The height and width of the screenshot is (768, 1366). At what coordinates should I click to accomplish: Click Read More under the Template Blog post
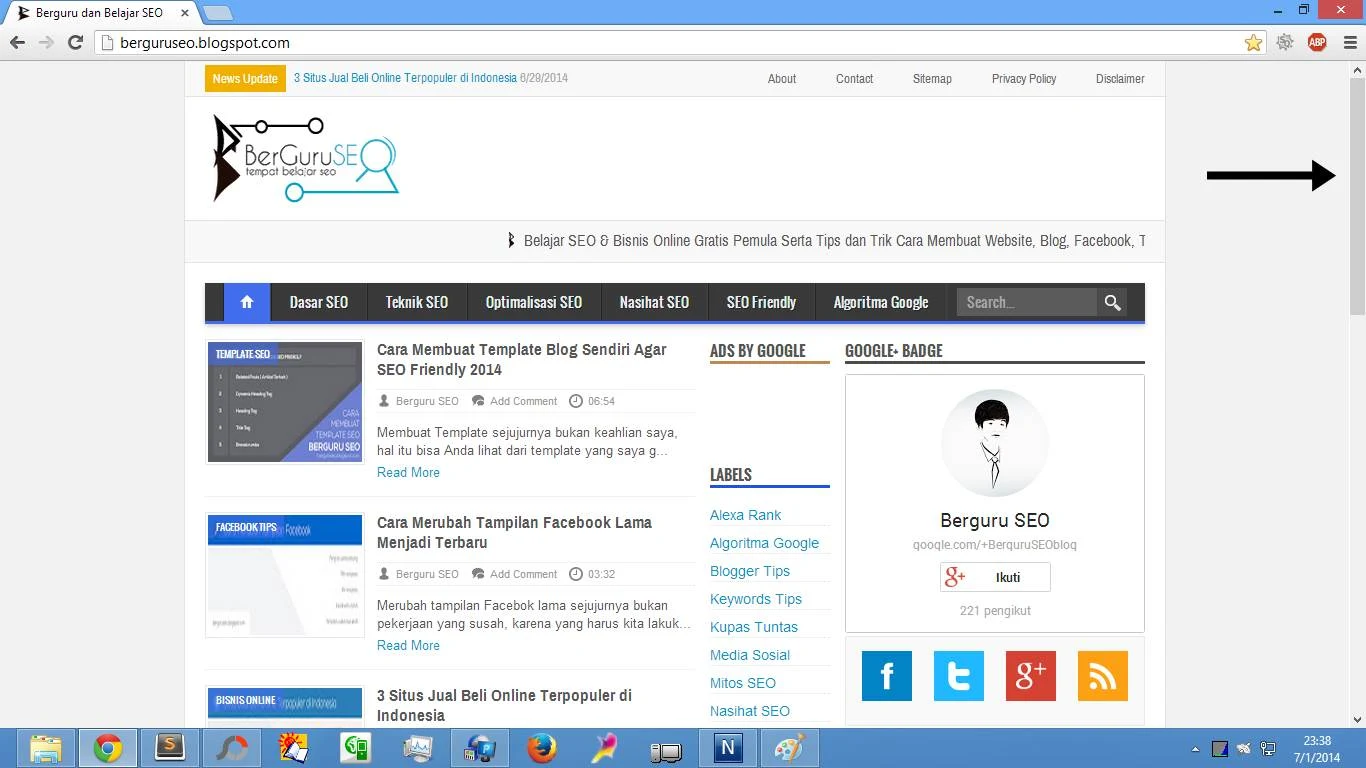coord(408,472)
